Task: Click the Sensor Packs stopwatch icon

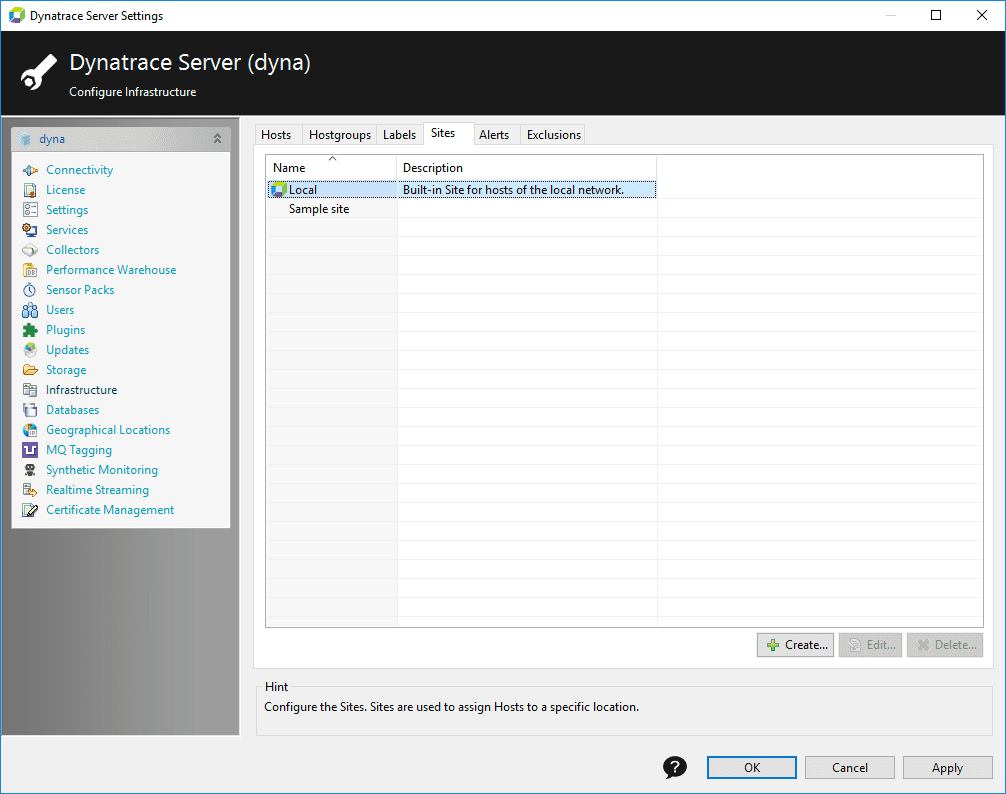Action: click(30, 290)
